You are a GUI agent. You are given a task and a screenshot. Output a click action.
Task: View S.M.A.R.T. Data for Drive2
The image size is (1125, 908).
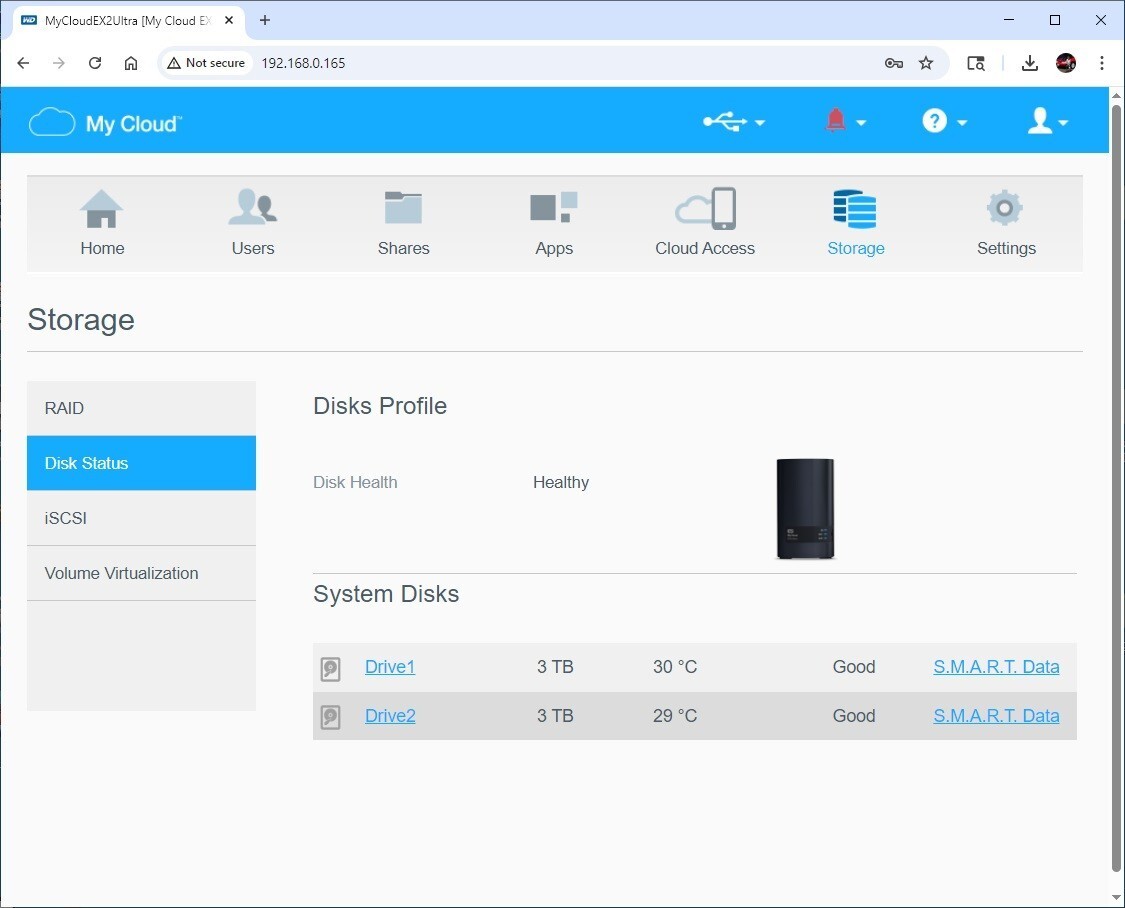tap(996, 716)
